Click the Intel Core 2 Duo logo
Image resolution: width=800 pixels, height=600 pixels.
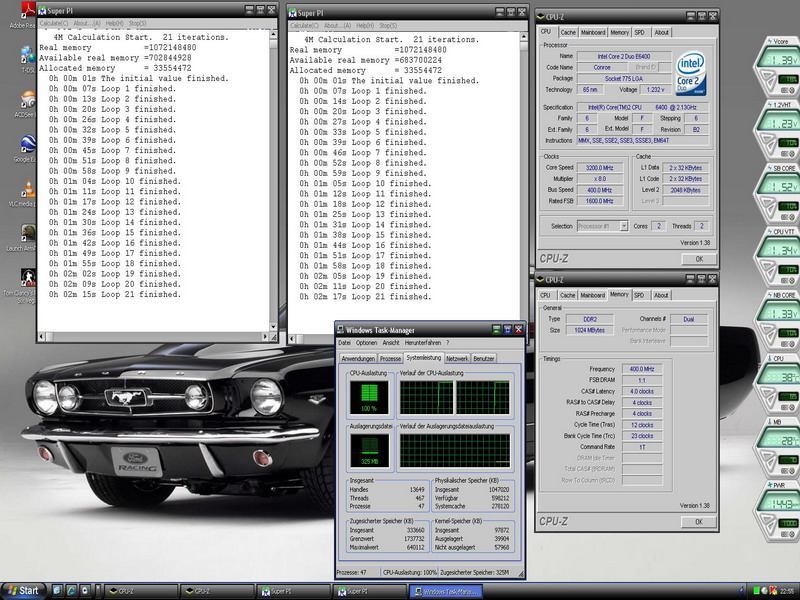point(691,72)
